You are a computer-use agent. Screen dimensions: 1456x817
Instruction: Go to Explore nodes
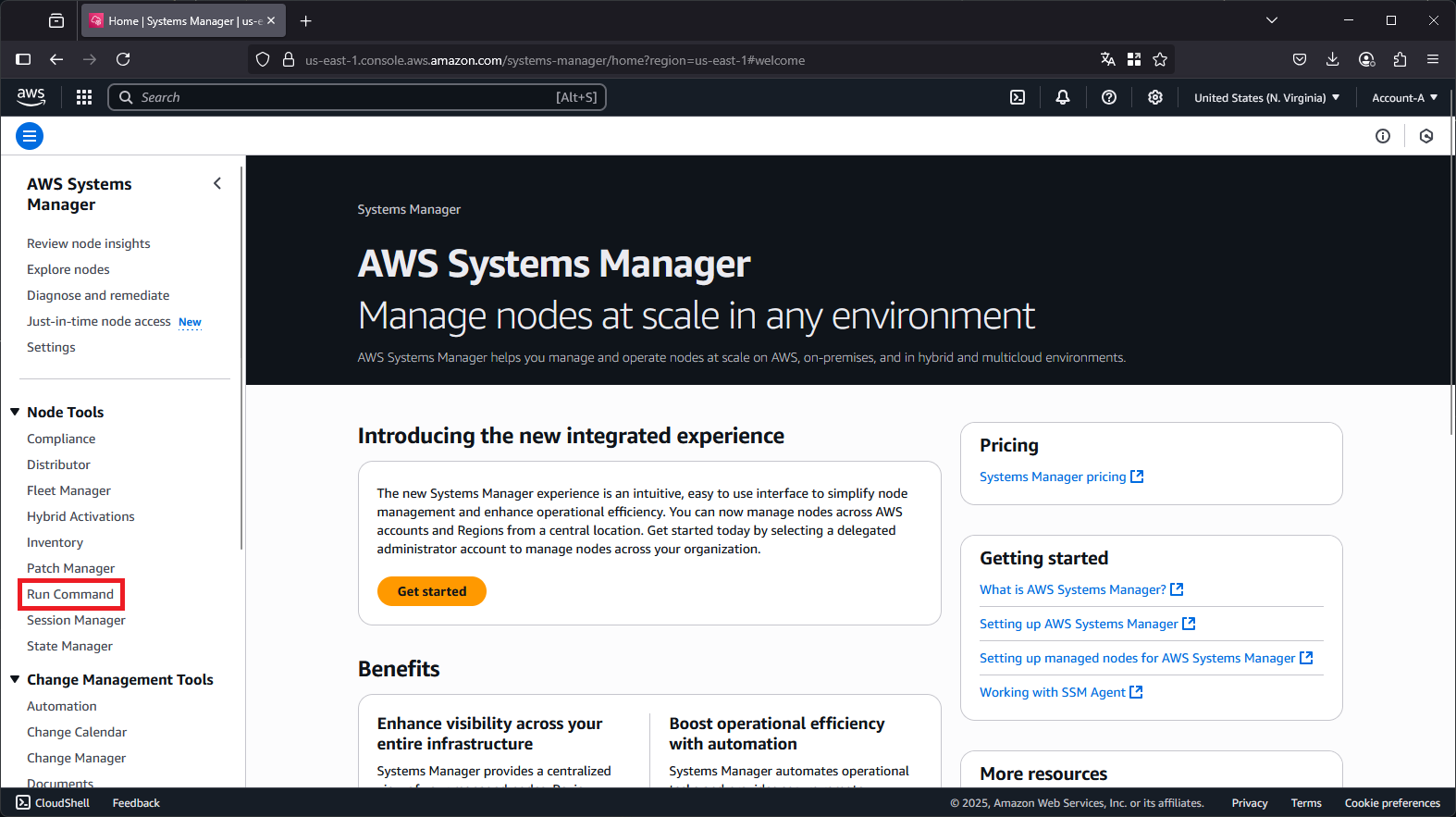[68, 269]
